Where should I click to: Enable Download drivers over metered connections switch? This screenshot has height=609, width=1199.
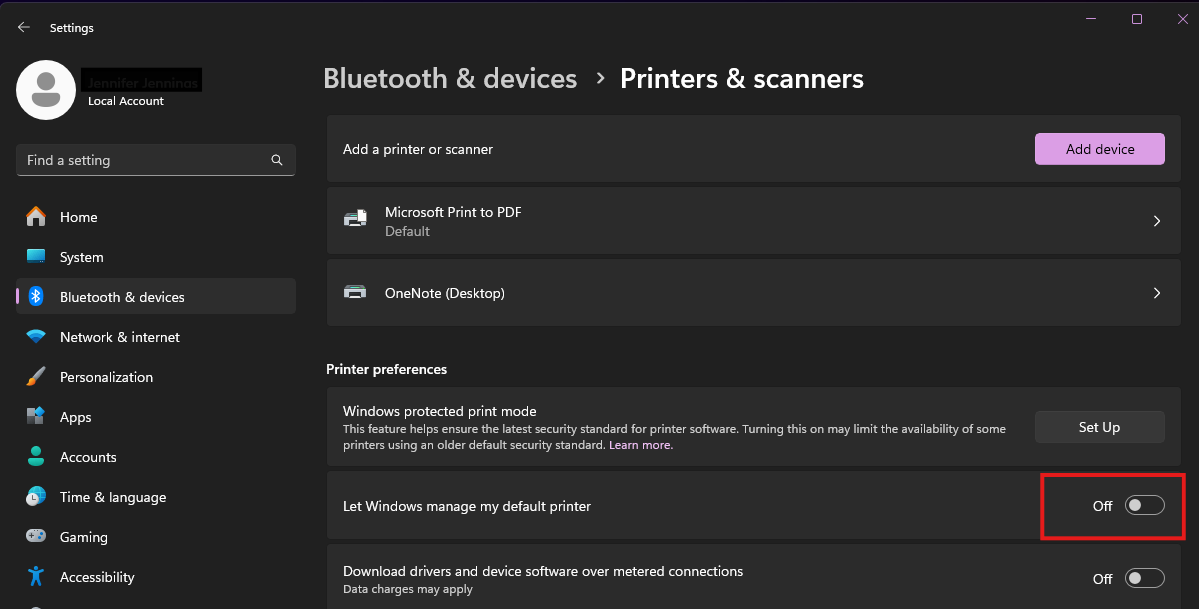tap(1145, 578)
